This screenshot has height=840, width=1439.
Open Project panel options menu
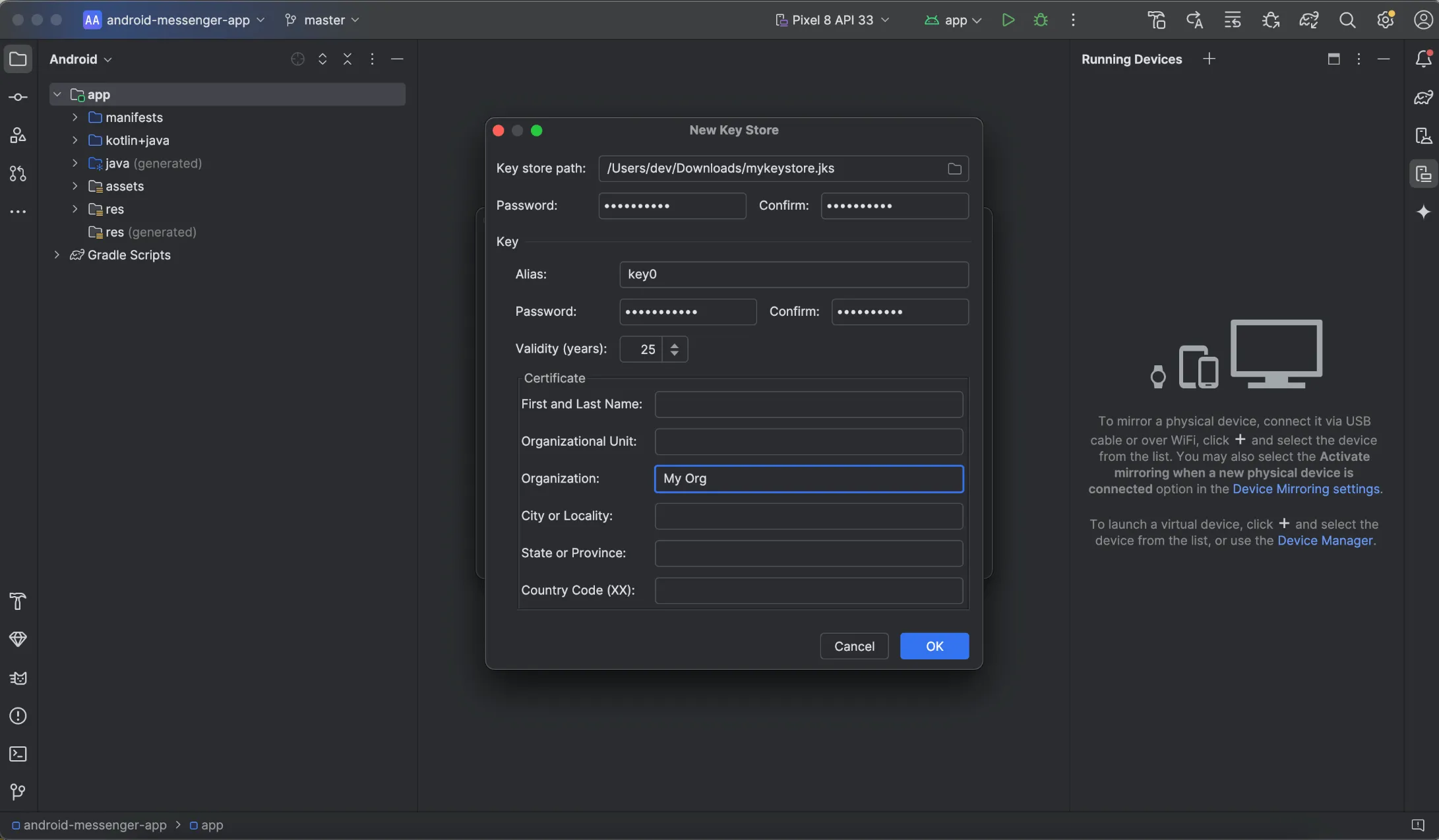click(x=372, y=59)
